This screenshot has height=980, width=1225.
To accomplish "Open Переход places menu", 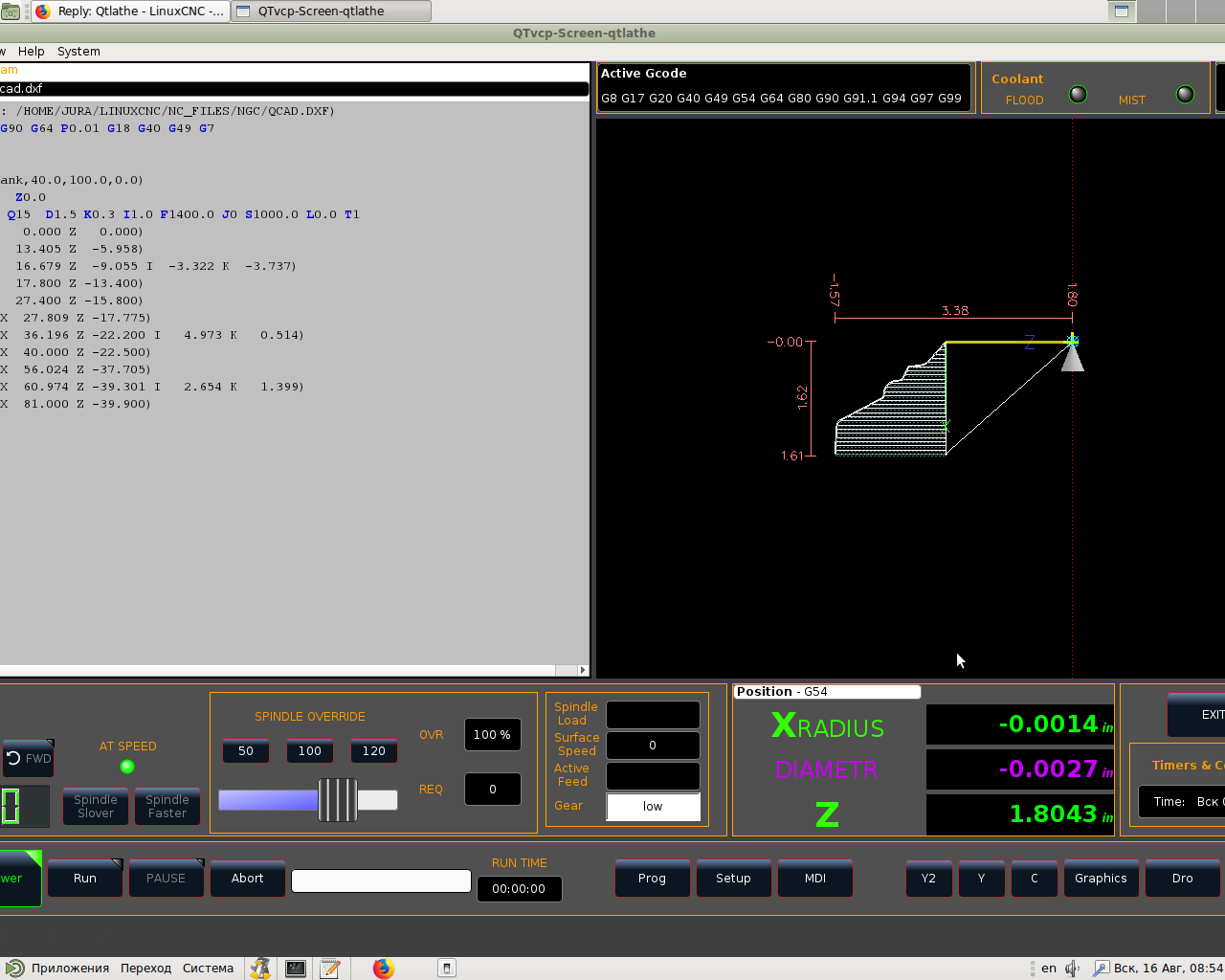I will coord(145,968).
